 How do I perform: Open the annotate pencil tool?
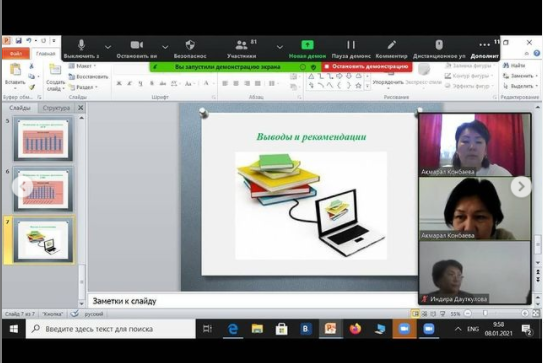tap(391, 48)
